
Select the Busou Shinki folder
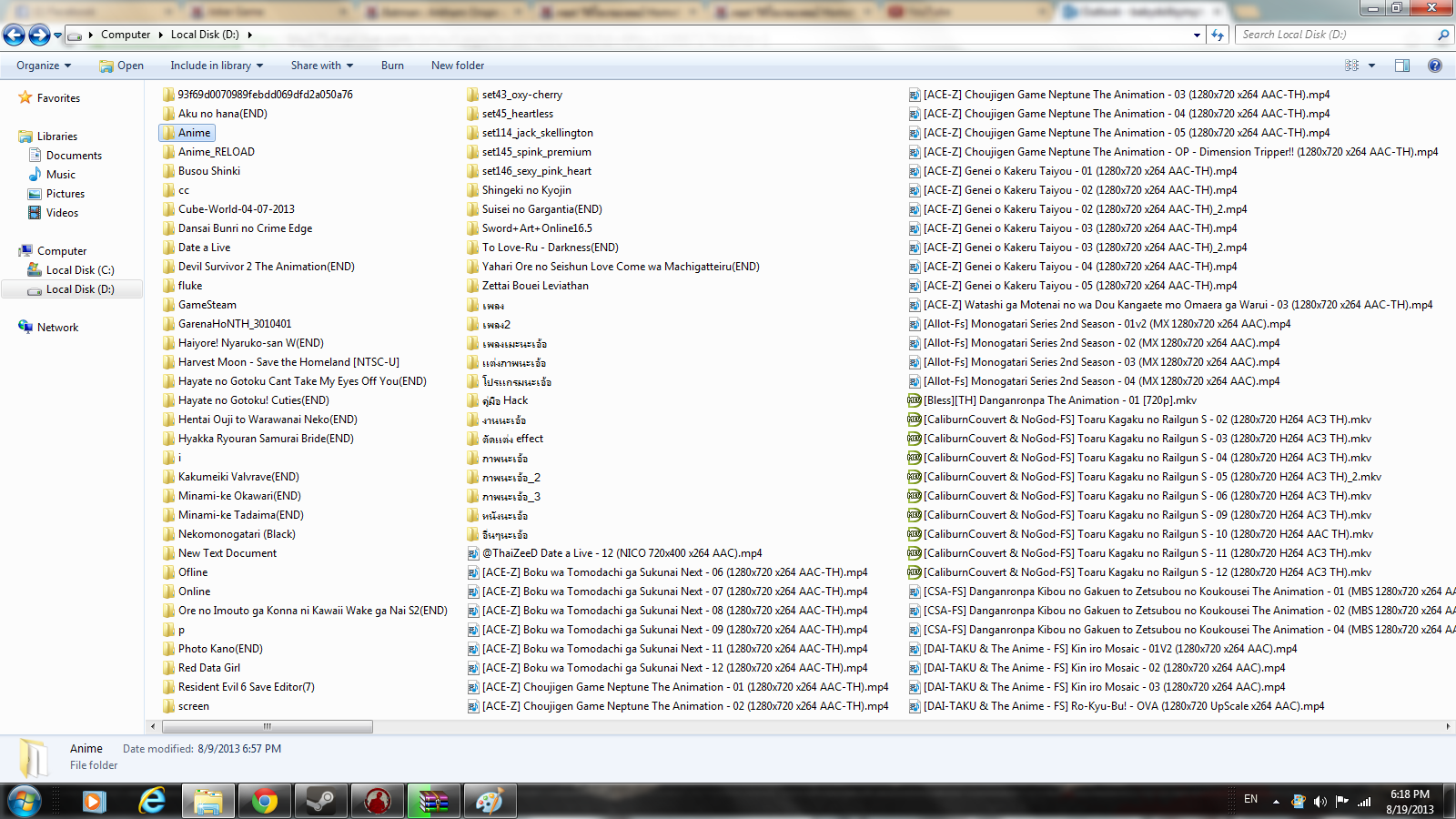tap(201, 171)
